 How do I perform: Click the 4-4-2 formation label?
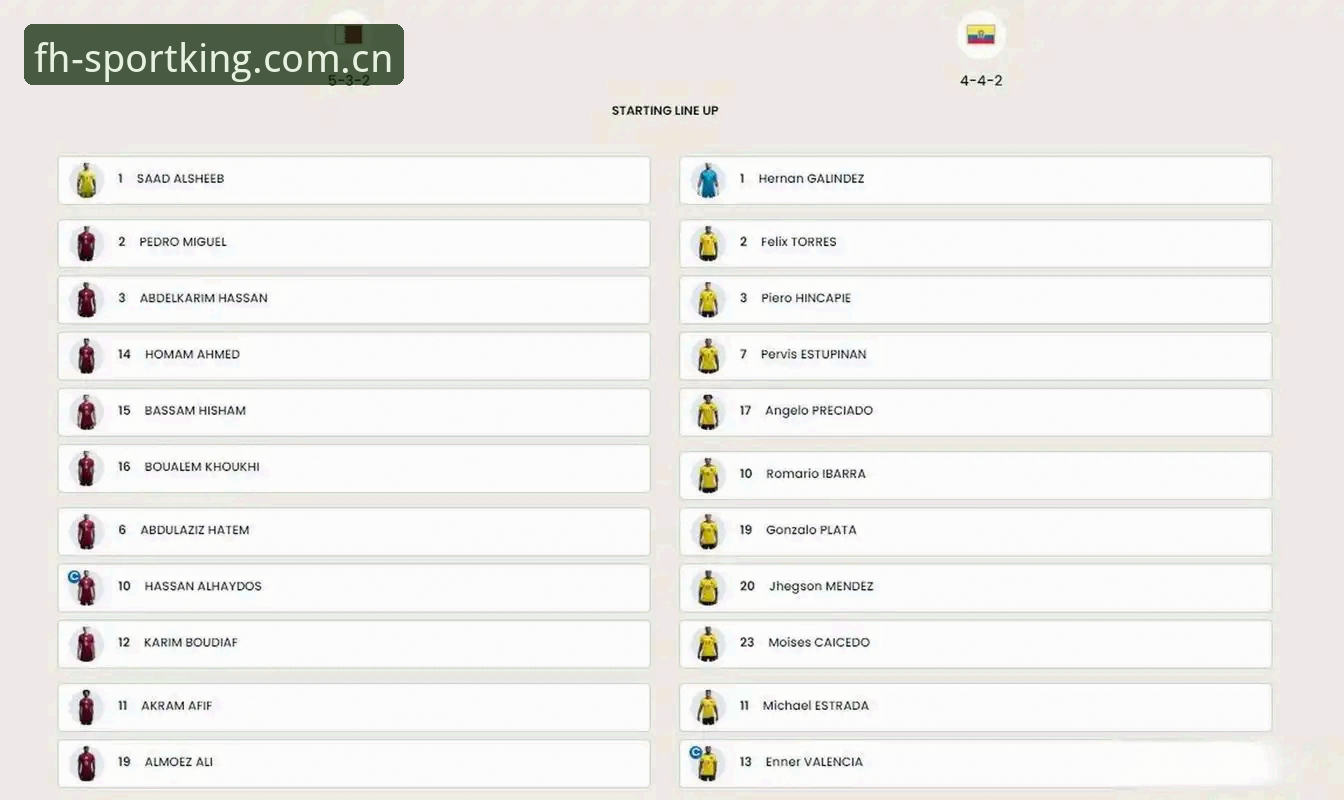[x=981, y=81]
